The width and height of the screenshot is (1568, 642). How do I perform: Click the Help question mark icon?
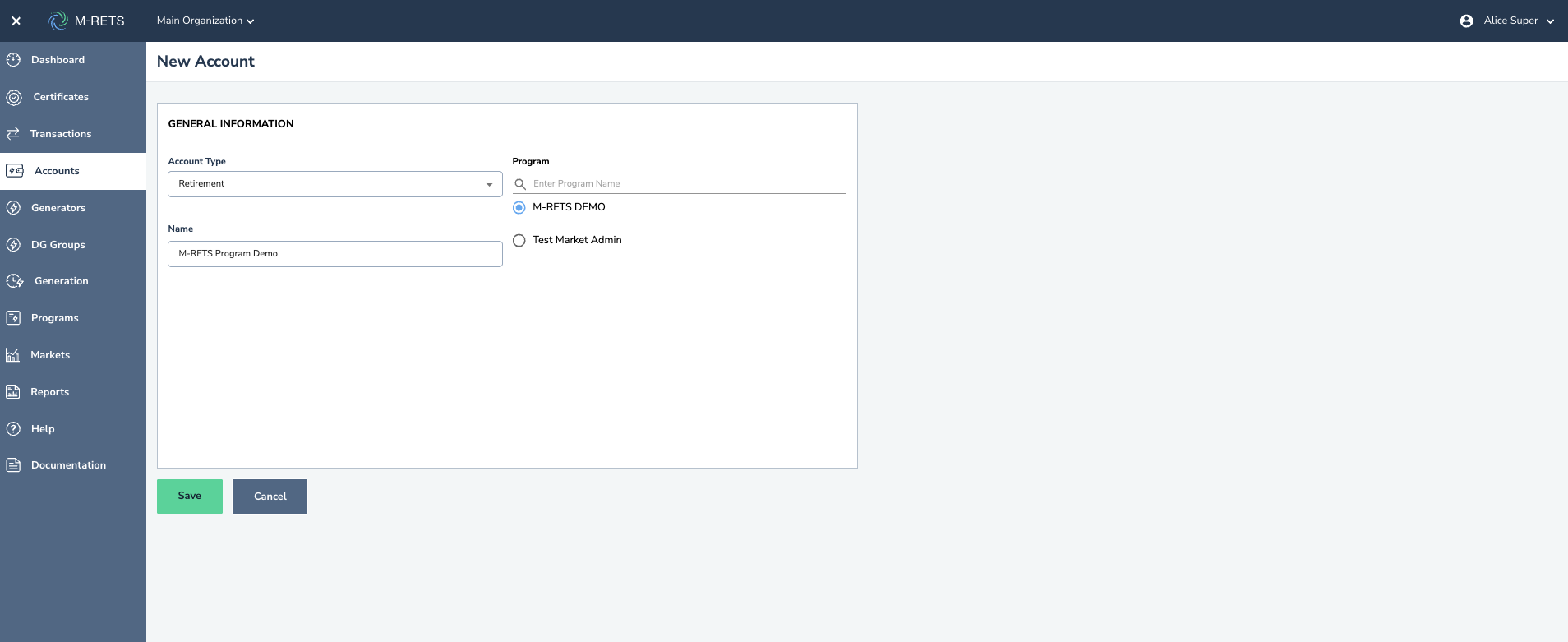pos(13,429)
